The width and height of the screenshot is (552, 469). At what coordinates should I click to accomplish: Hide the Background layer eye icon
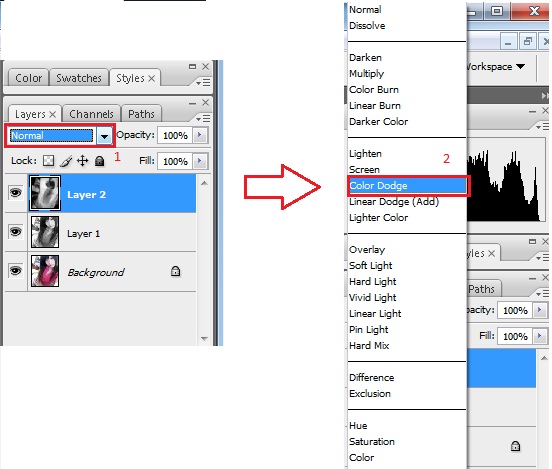click(x=15, y=271)
